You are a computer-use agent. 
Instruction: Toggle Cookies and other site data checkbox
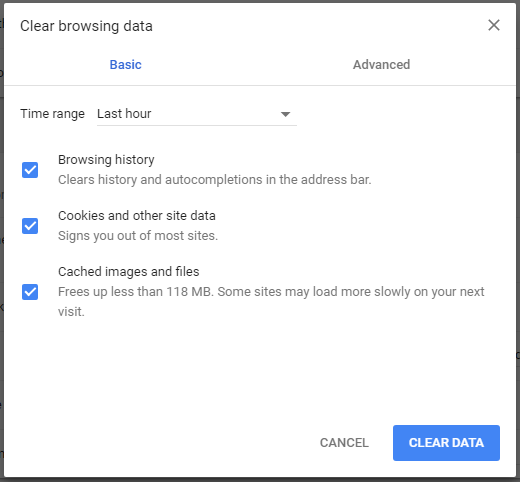[x=30, y=226]
